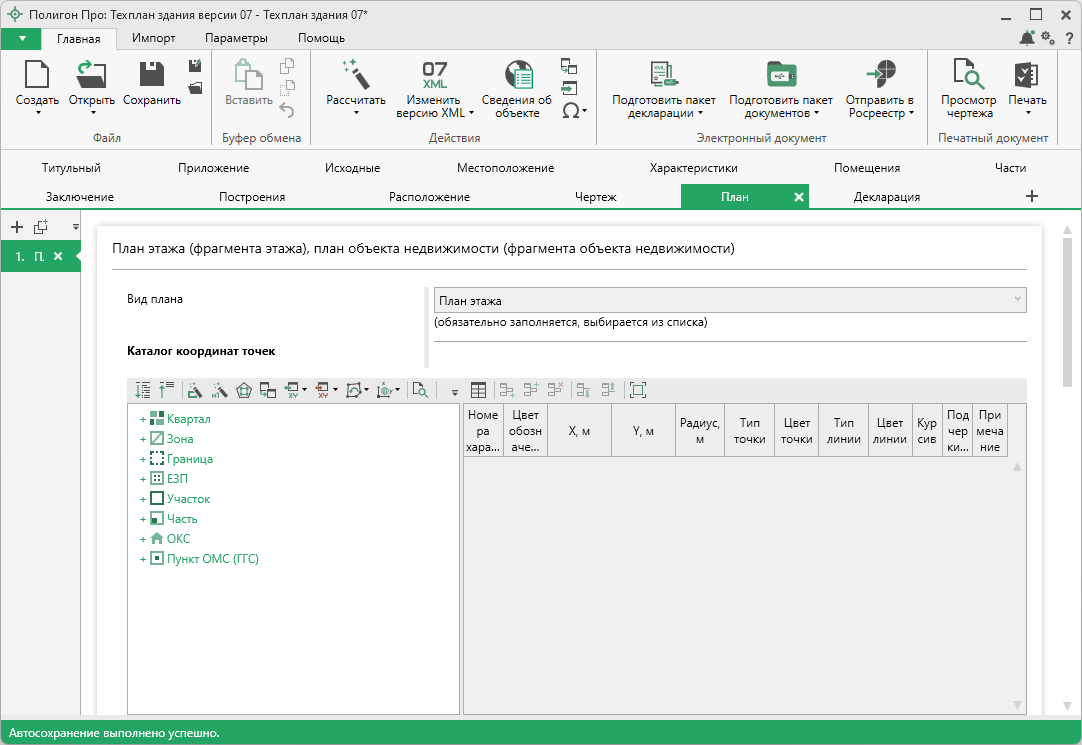Open Сведения об объекте
This screenshot has height=745, width=1082.
pyautogui.click(x=517, y=76)
